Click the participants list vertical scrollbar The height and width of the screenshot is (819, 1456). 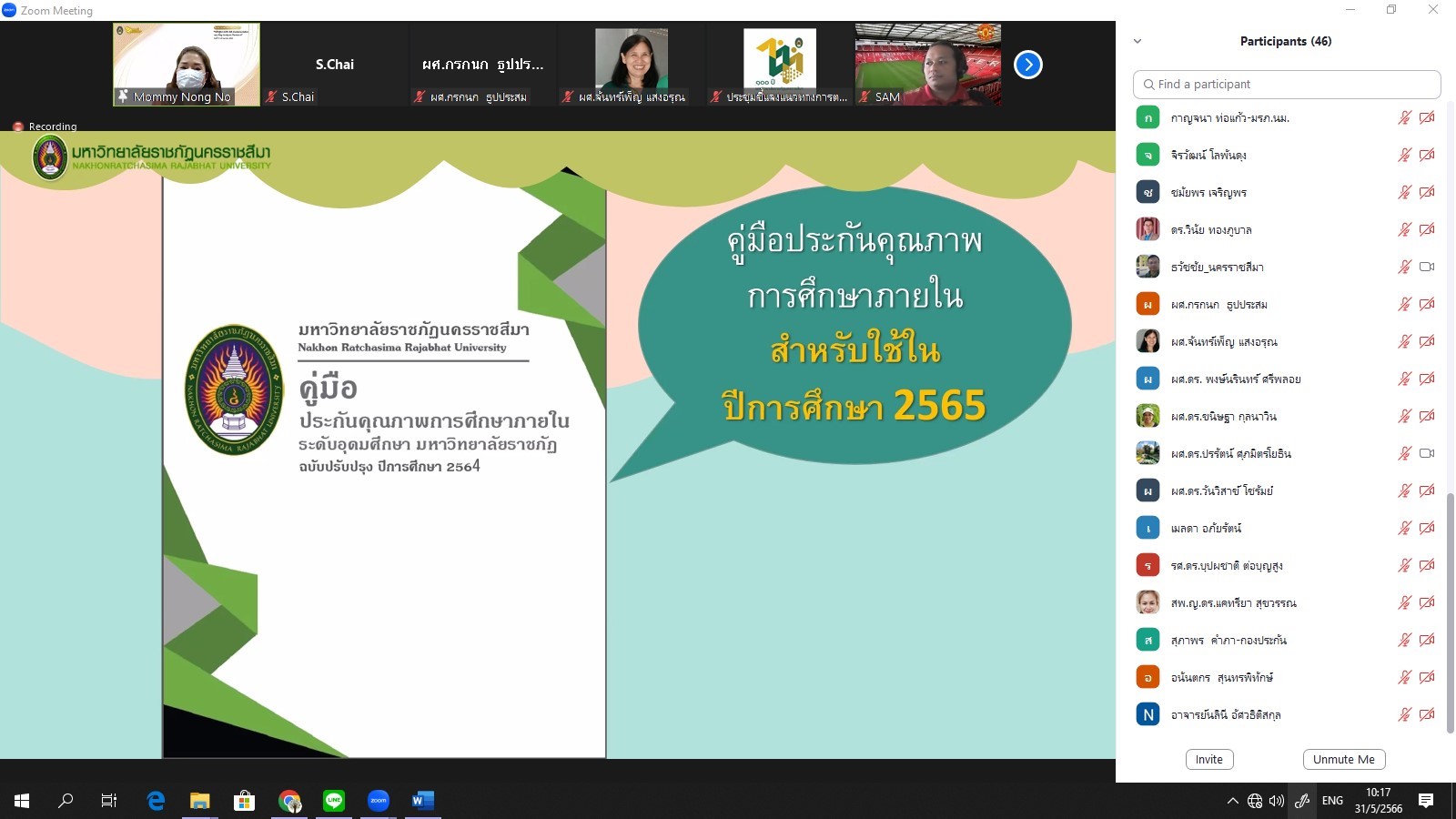pyautogui.click(x=1450, y=610)
